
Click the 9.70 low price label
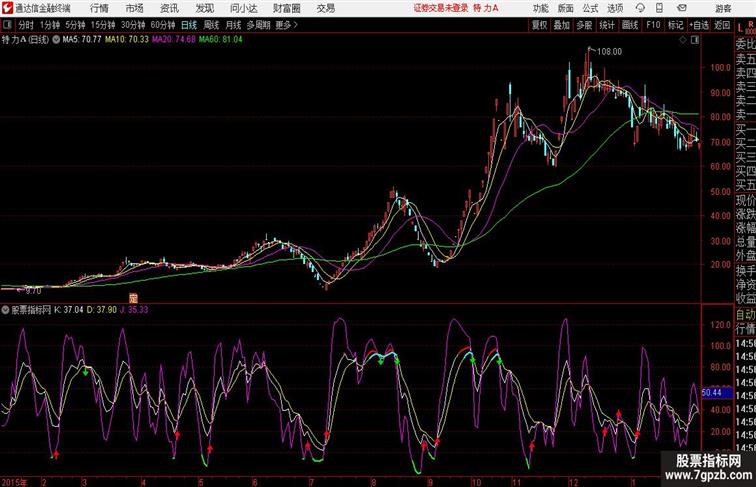coord(33,291)
